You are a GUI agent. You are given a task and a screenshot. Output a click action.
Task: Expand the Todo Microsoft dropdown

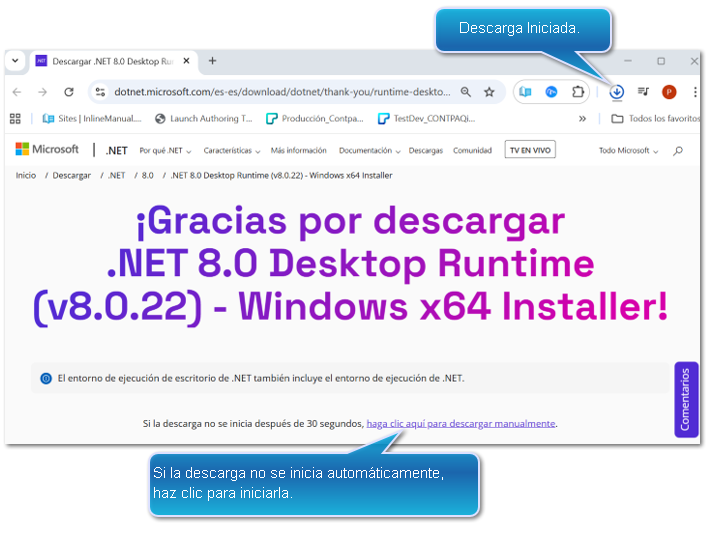click(x=628, y=151)
